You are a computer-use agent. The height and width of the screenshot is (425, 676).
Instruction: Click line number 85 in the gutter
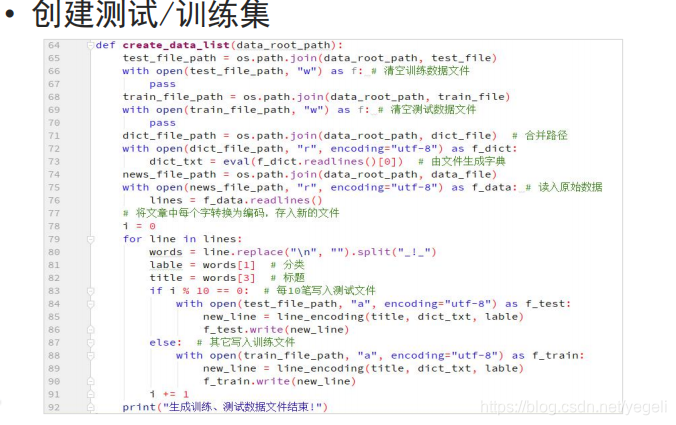[54, 317]
